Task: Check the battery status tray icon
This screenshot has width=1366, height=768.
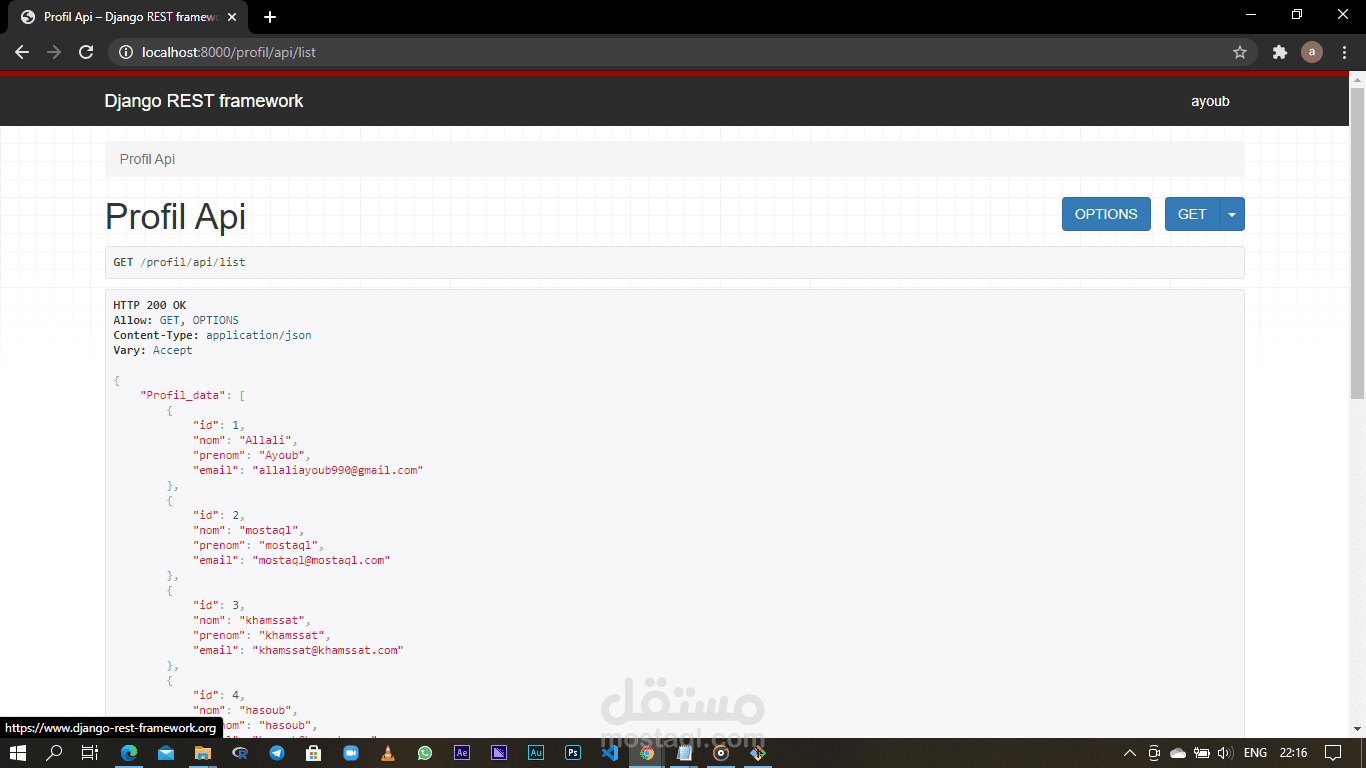Action: (x=1201, y=753)
